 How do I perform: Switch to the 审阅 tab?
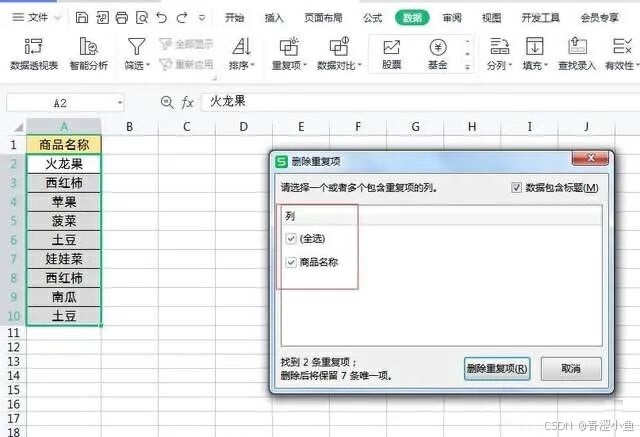(452, 18)
